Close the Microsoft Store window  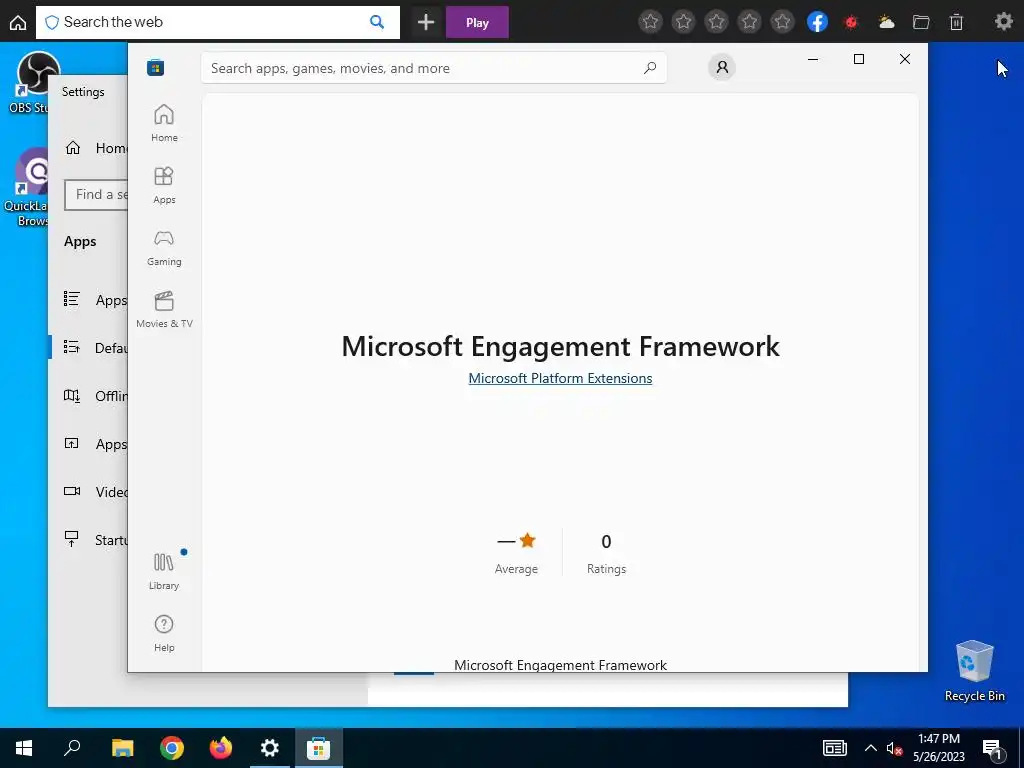904,59
